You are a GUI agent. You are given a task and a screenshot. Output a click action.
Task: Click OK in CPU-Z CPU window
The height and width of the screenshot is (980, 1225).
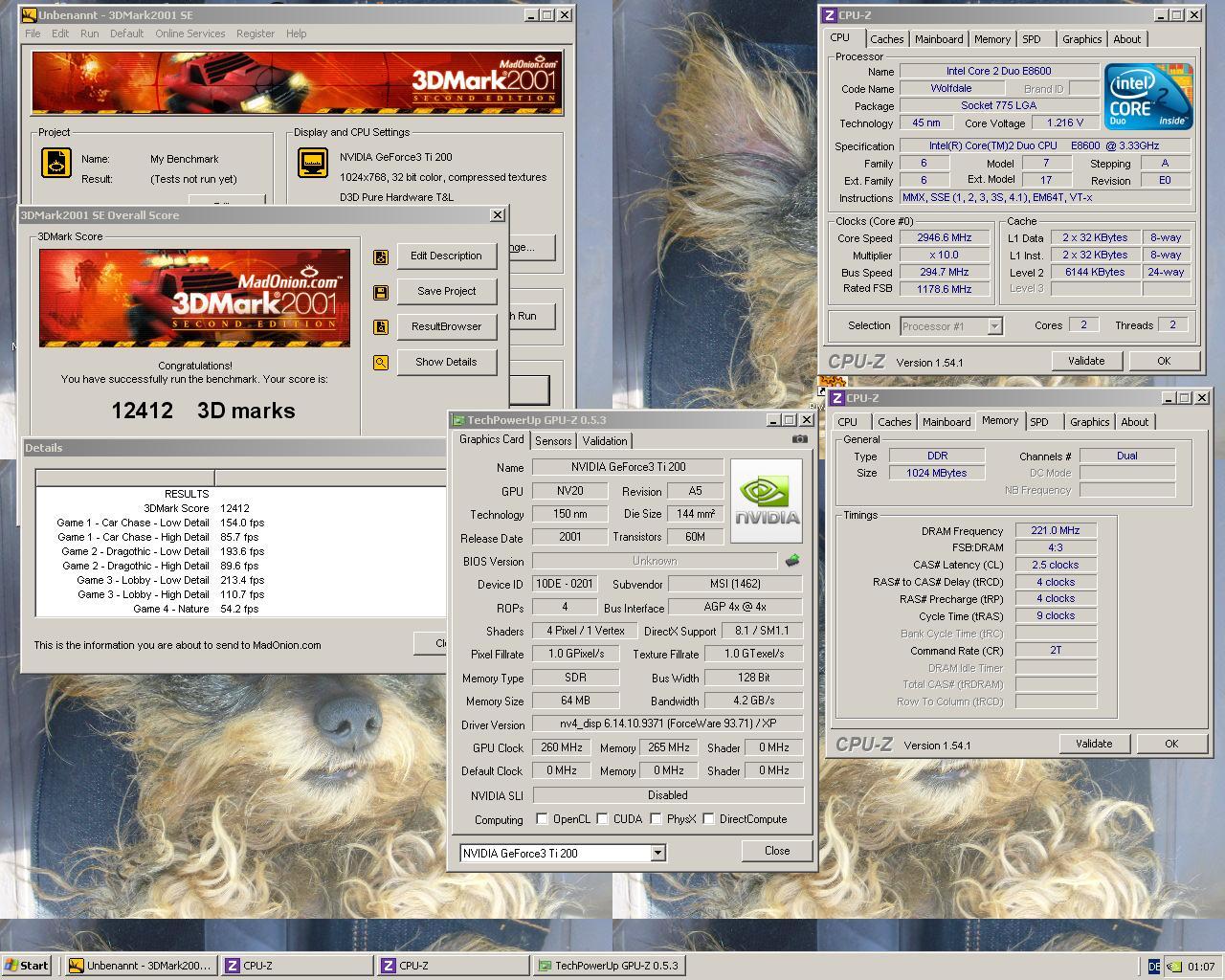(x=1164, y=361)
